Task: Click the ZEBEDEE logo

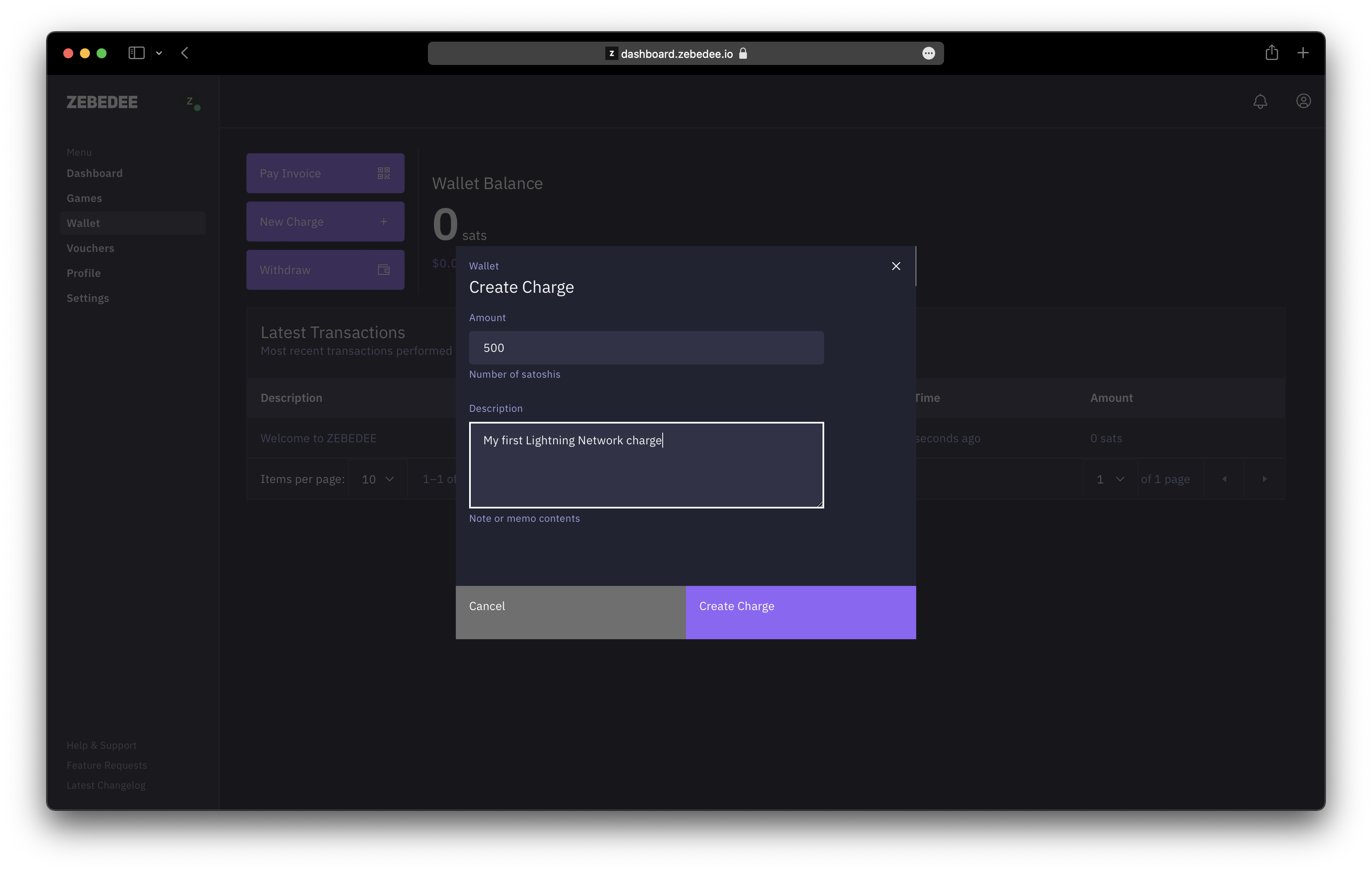Action: 102,102
